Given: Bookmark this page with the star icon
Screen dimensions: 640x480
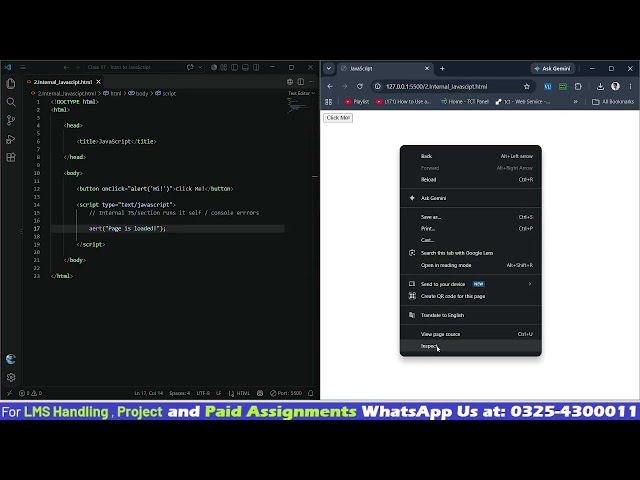Looking at the screenshot, I should point(527,87).
